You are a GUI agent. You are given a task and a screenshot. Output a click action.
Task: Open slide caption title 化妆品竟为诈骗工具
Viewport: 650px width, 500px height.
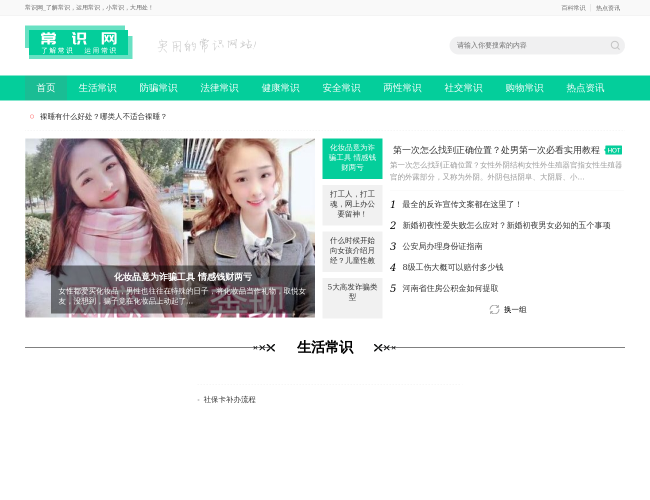pos(183,277)
